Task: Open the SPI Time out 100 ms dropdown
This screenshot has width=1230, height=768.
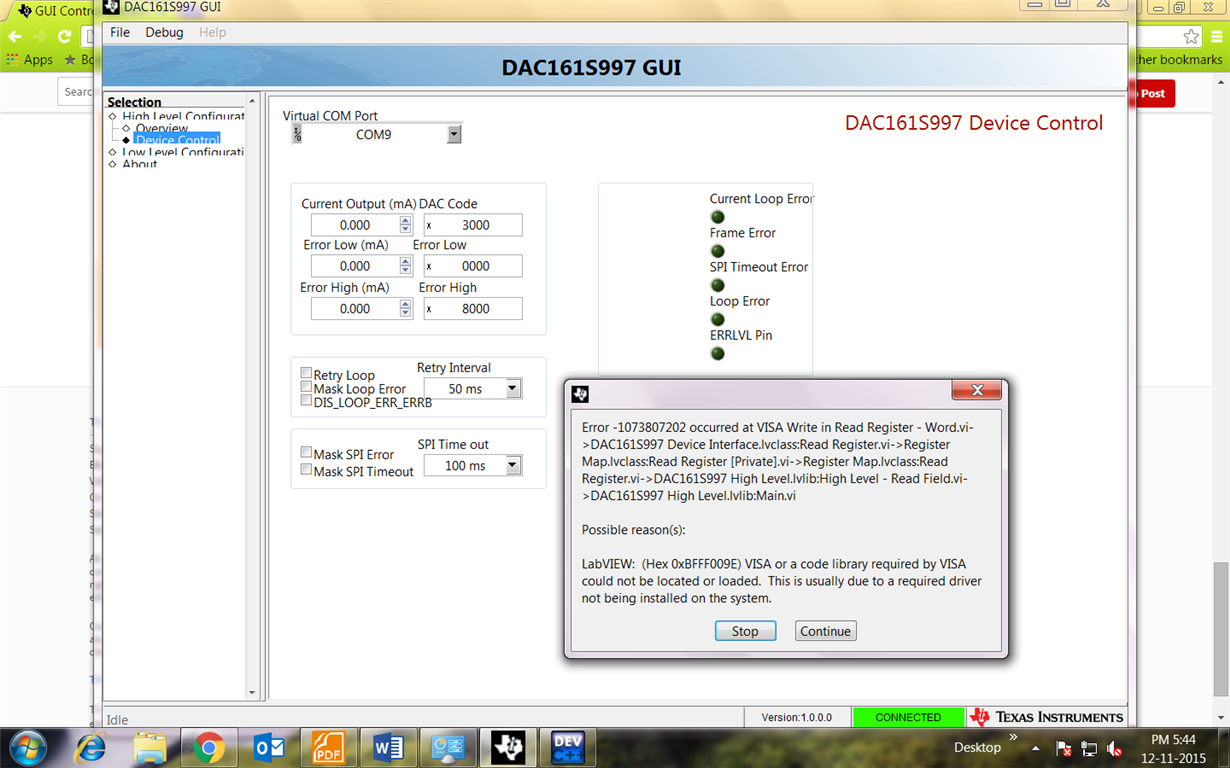Action: (513, 465)
